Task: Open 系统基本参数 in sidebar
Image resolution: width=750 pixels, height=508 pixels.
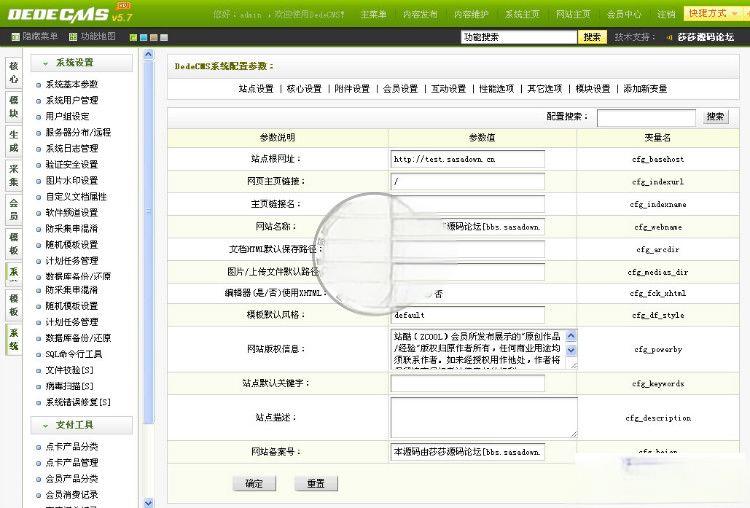Action: 72,85
